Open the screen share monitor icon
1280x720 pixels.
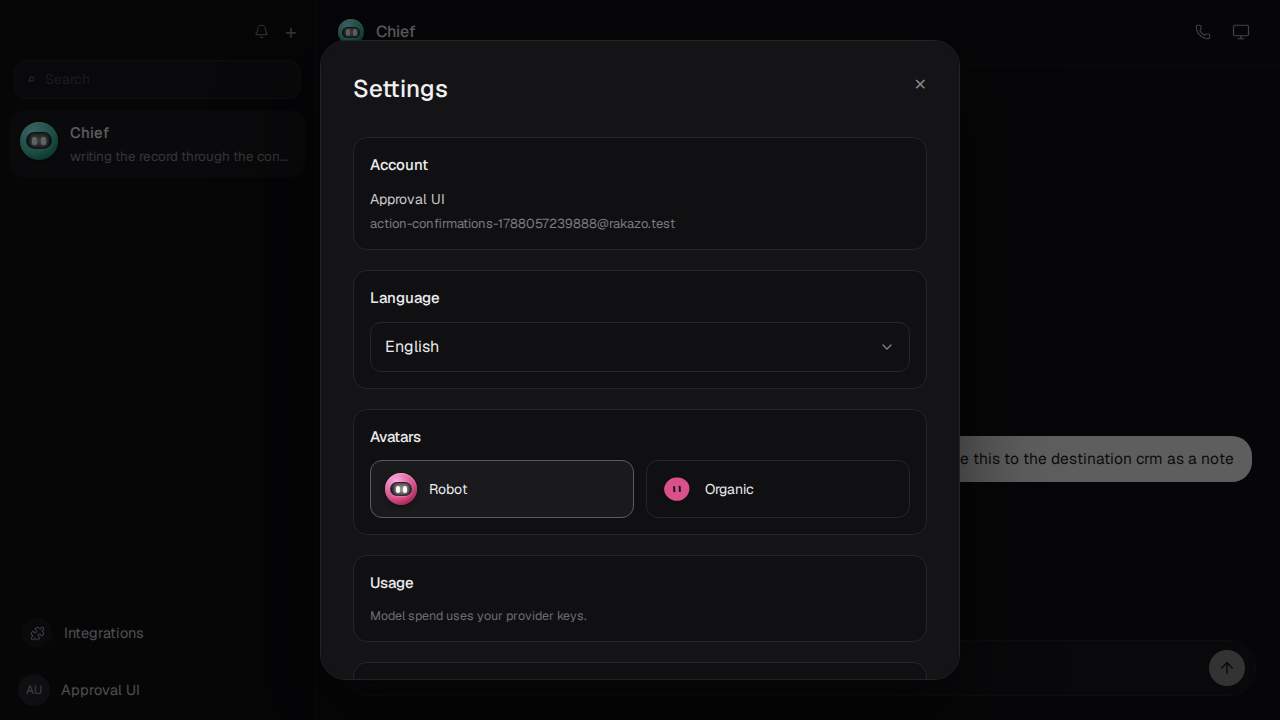(x=1241, y=32)
